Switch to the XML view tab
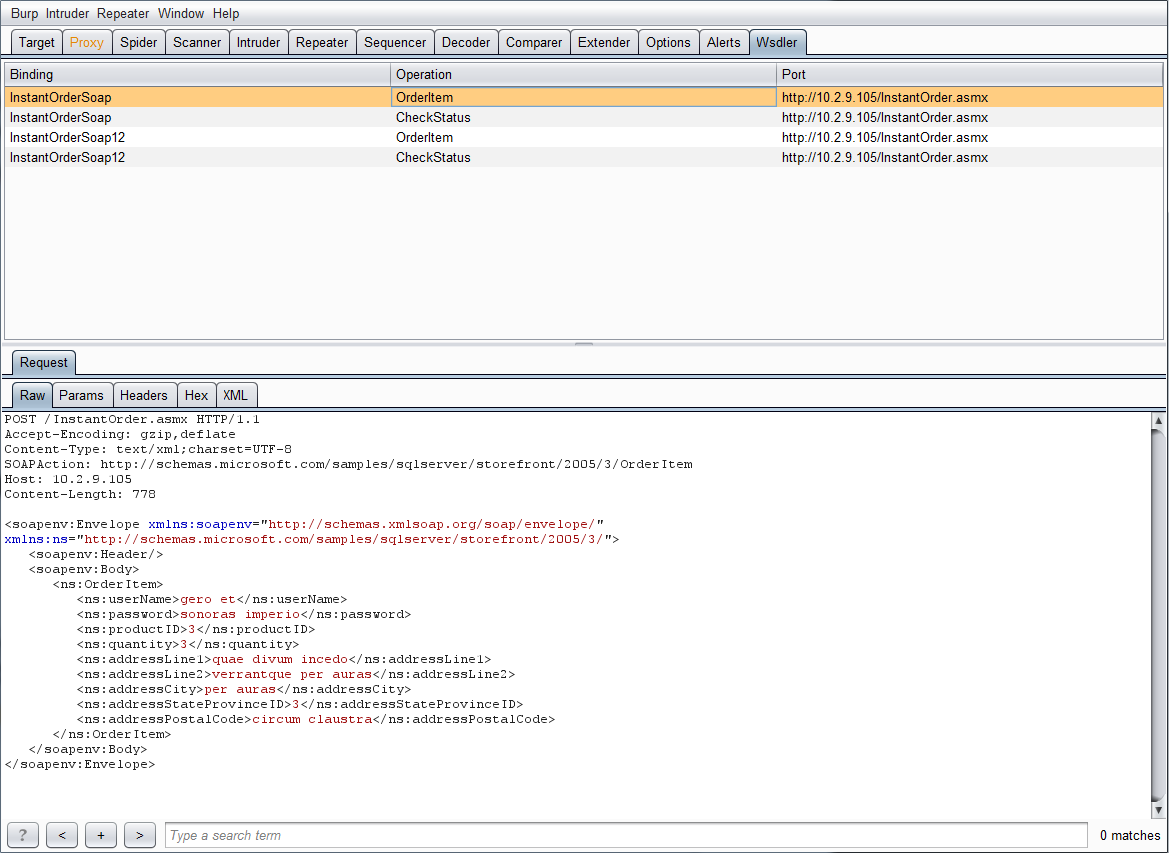 click(x=236, y=395)
